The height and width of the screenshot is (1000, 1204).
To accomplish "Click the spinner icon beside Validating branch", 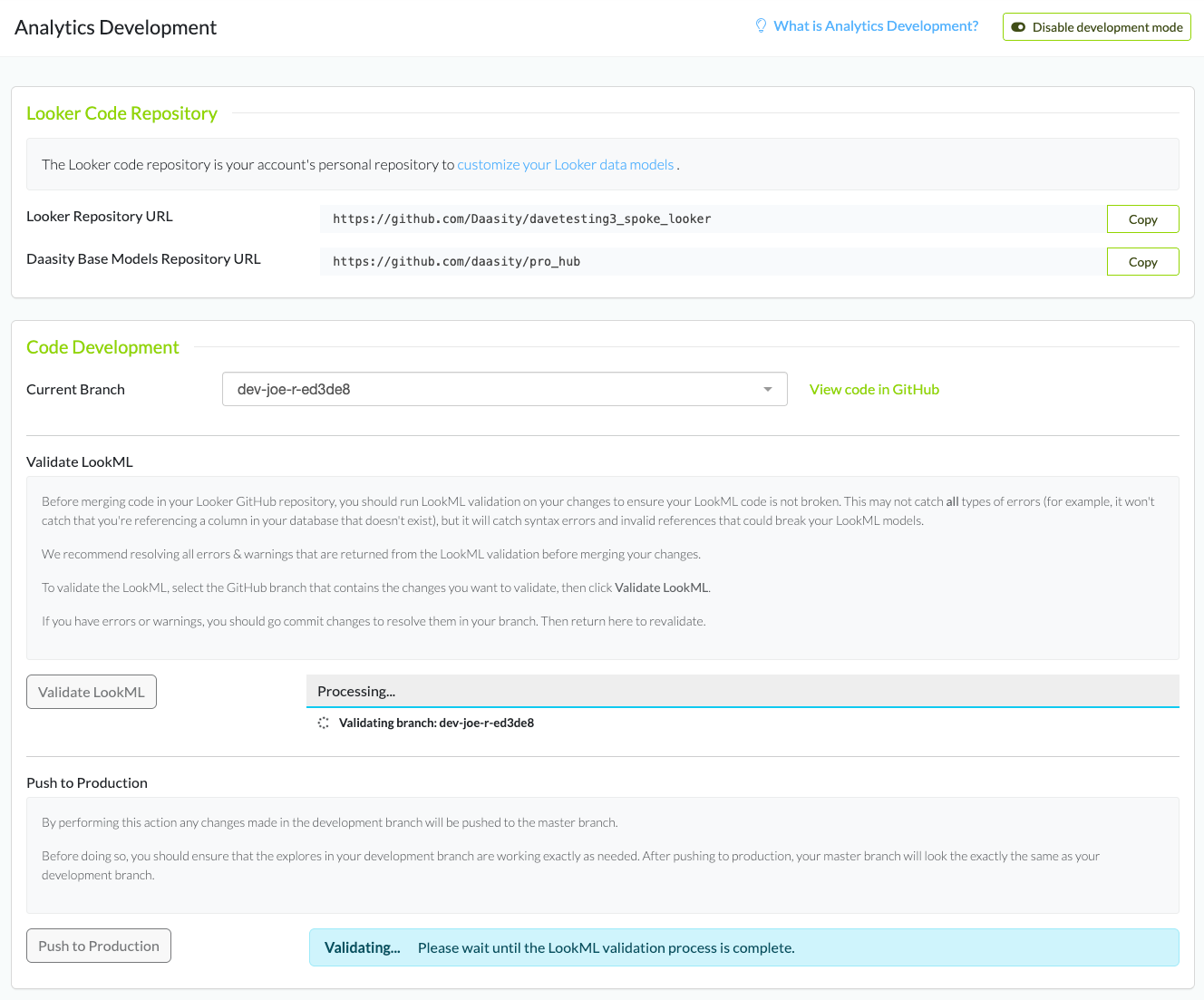I will 324,723.
